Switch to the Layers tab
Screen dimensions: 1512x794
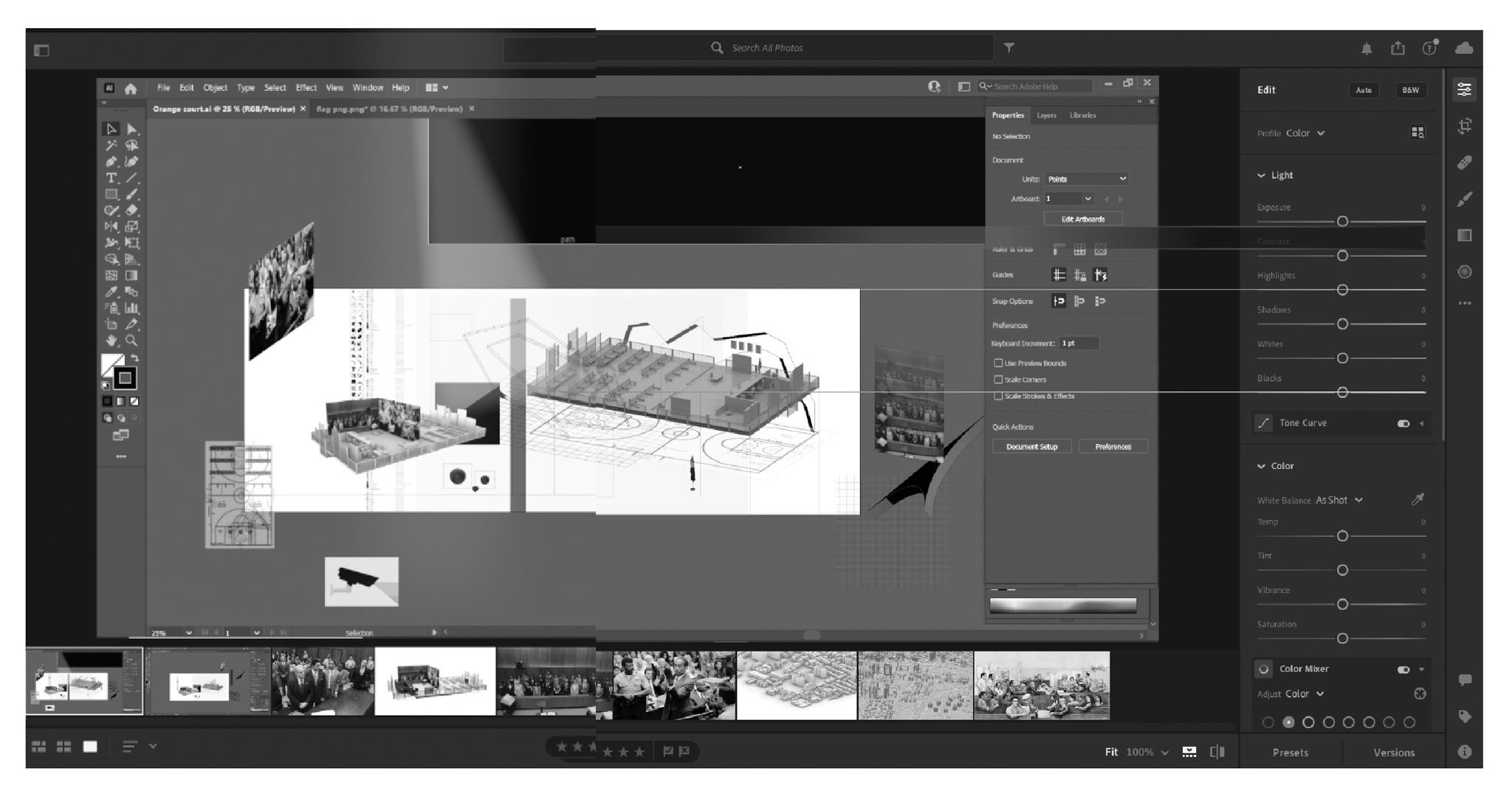(x=1046, y=115)
